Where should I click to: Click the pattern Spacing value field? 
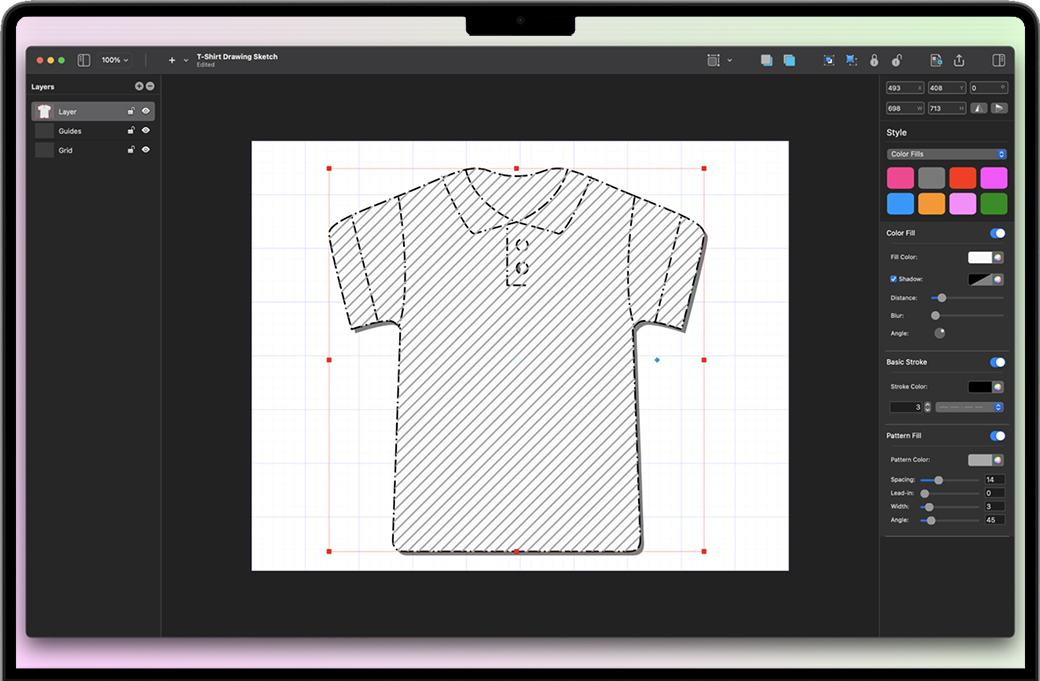click(994, 480)
